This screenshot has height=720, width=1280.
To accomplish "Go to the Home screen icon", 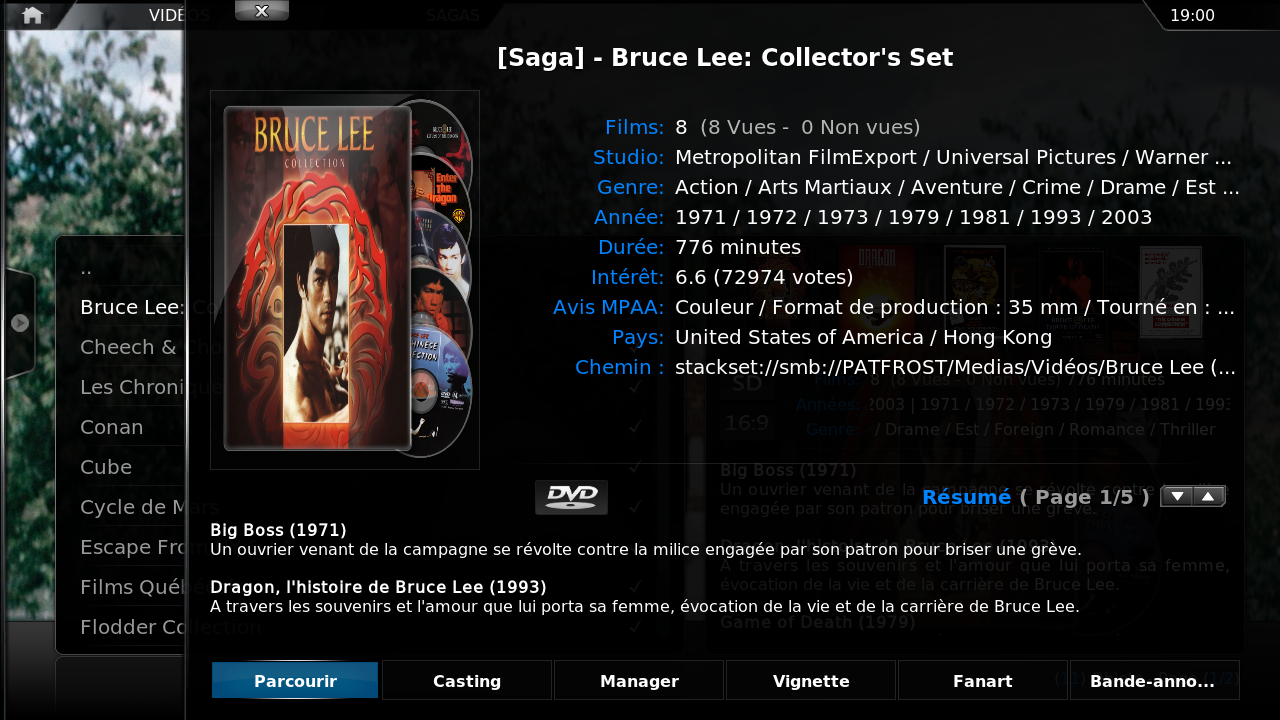I will [x=32, y=15].
